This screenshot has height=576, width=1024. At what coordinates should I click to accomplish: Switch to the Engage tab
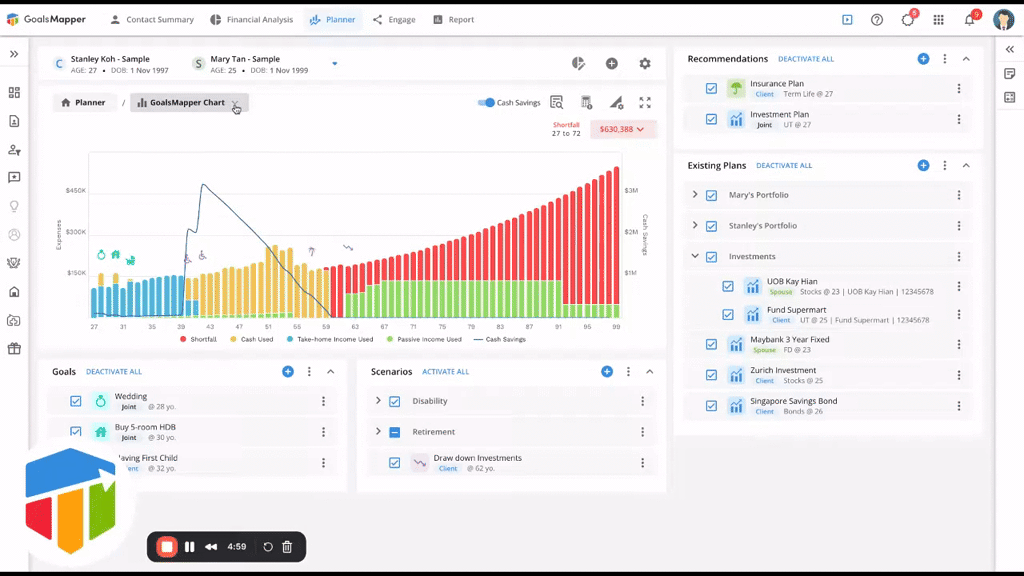pos(394,20)
